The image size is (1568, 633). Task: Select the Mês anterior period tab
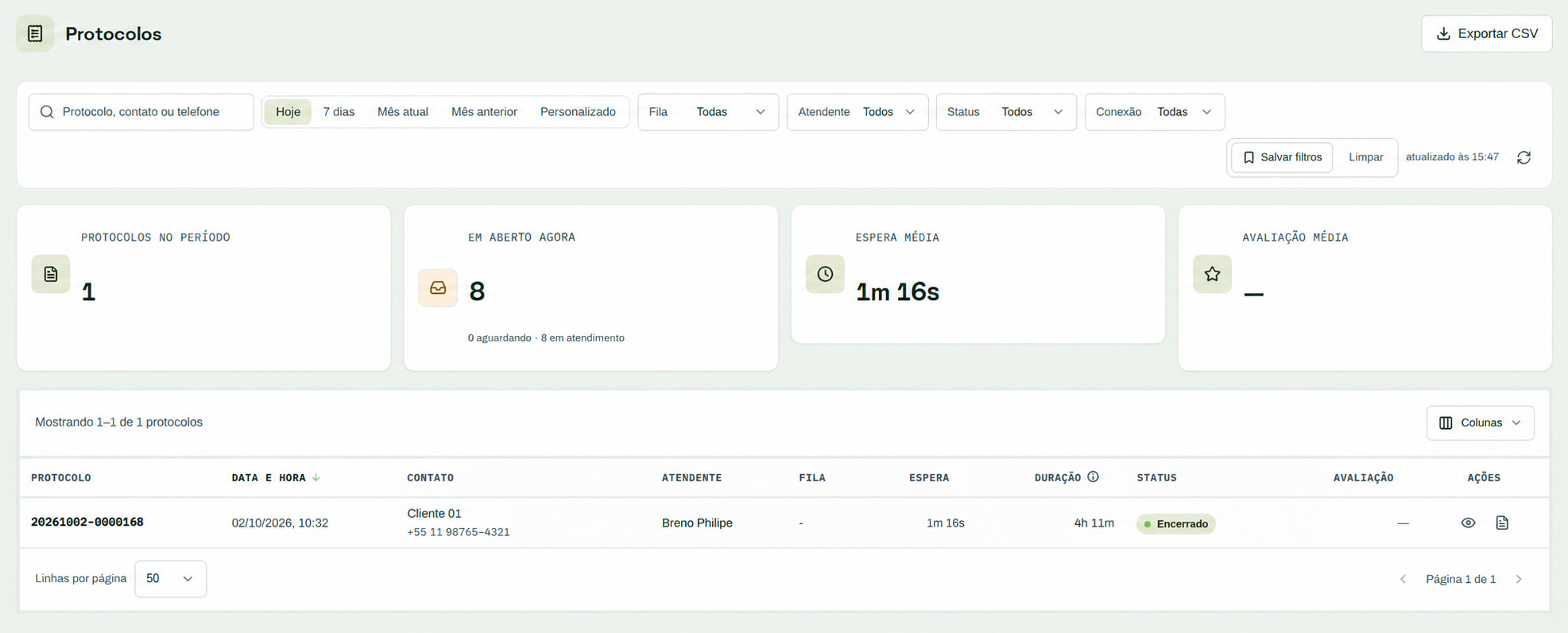click(484, 112)
